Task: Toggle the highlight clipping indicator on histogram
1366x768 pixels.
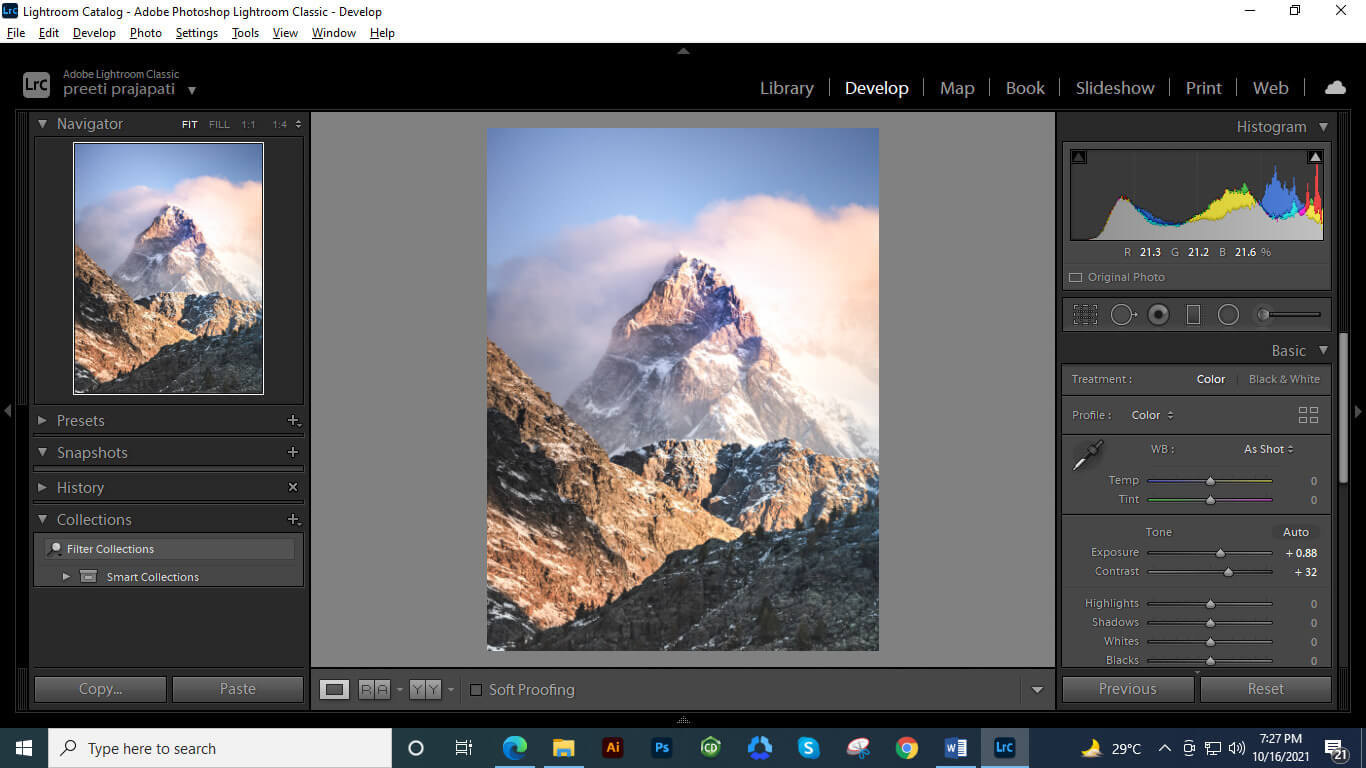Action: pos(1315,156)
